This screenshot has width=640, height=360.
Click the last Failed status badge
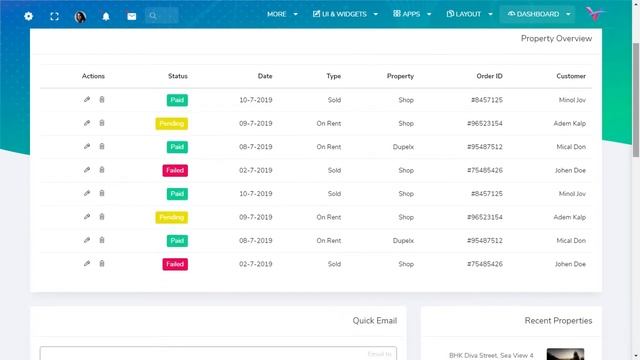click(175, 264)
